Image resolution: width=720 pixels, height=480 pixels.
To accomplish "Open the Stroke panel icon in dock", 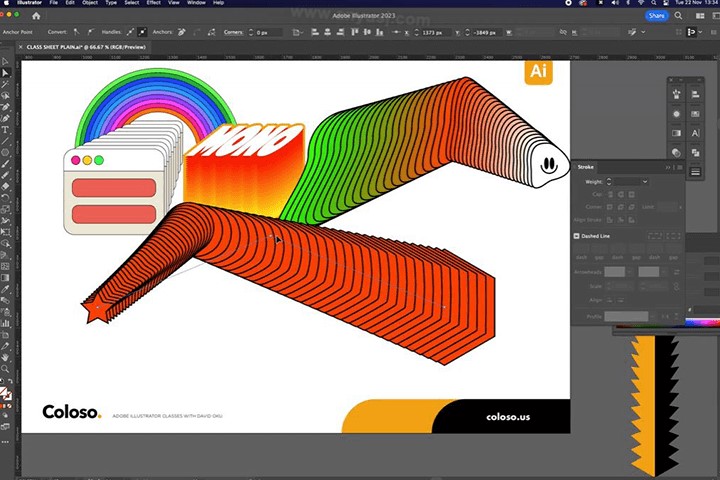I will point(696,171).
